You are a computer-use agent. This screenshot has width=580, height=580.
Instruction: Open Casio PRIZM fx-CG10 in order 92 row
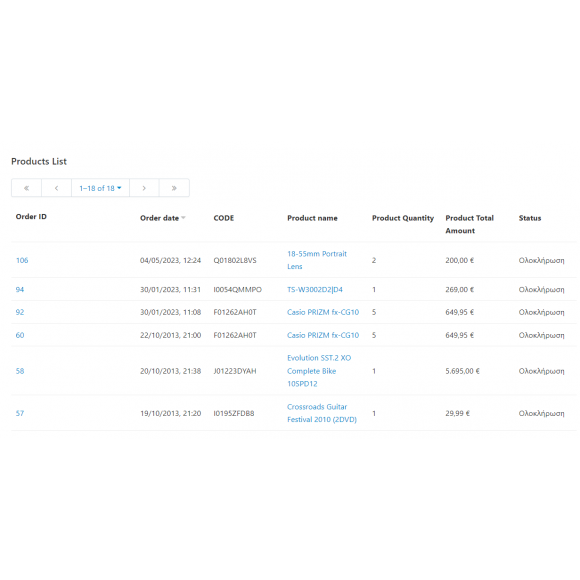pos(323,312)
